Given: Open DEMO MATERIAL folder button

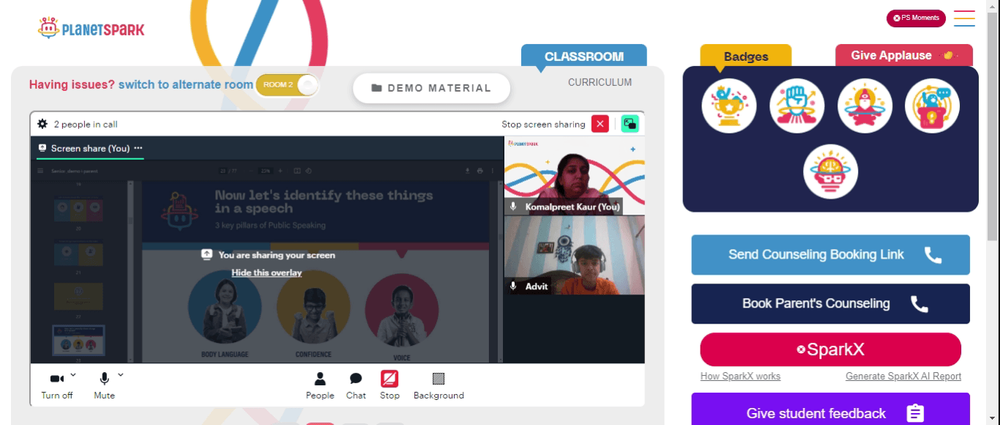Looking at the screenshot, I should click(x=432, y=88).
